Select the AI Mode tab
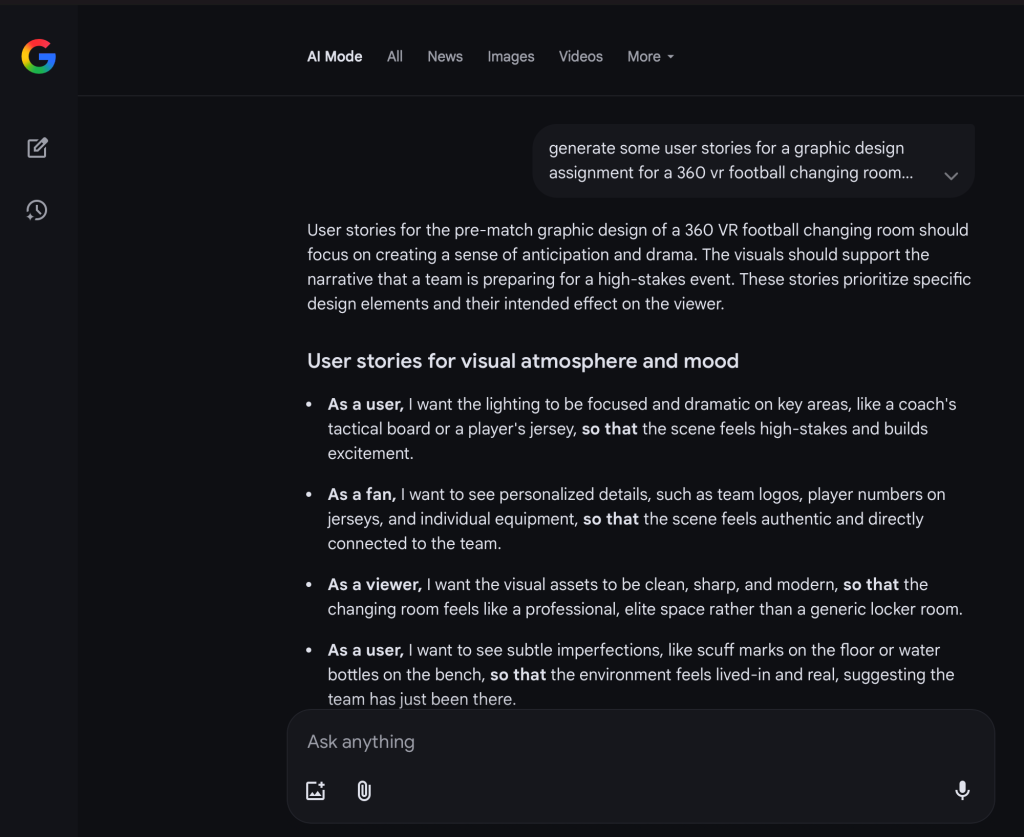The height and width of the screenshot is (837, 1024). pyautogui.click(x=334, y=57)
